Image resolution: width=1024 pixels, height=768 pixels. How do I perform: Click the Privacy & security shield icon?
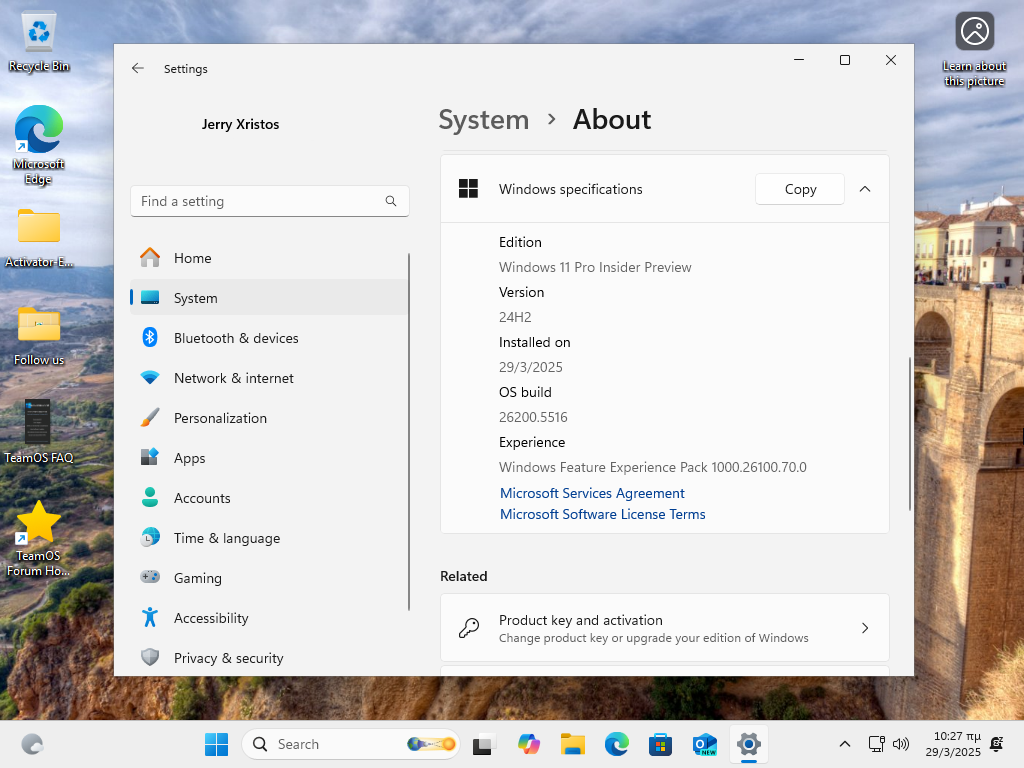click(150, 657)
